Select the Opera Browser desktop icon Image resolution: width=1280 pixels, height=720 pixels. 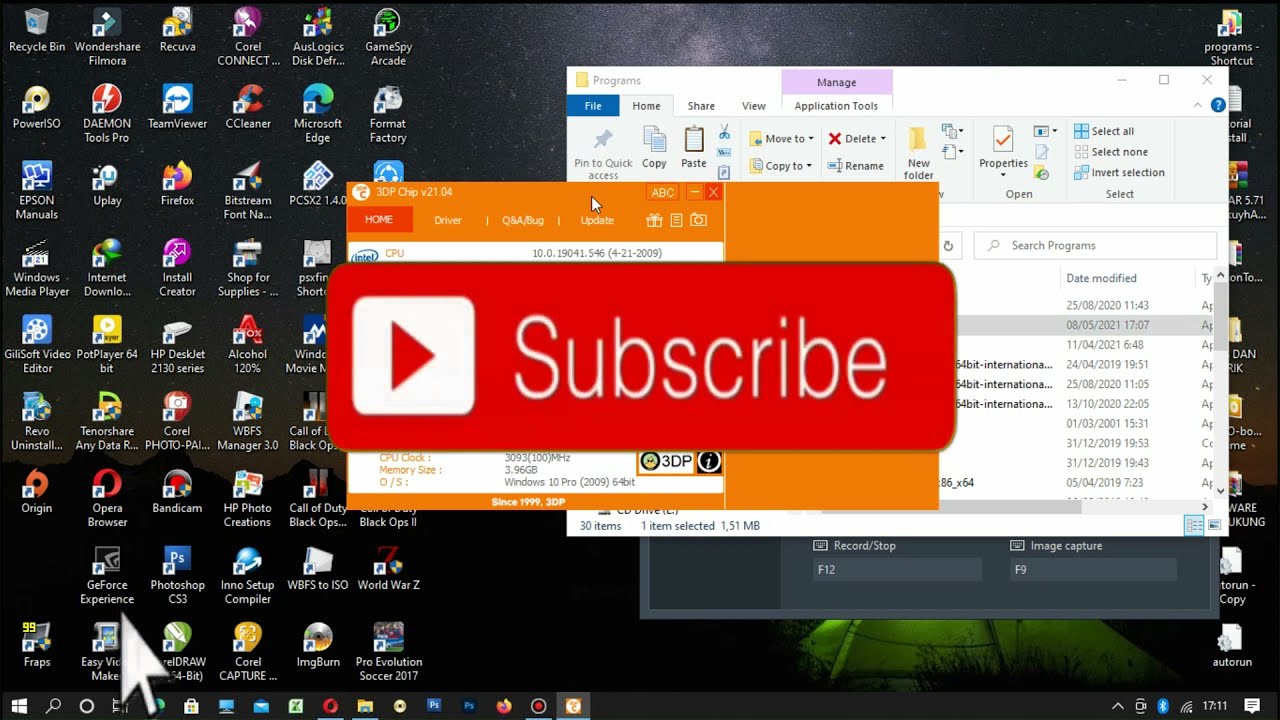pyautogui.click(x=107, y=499)
